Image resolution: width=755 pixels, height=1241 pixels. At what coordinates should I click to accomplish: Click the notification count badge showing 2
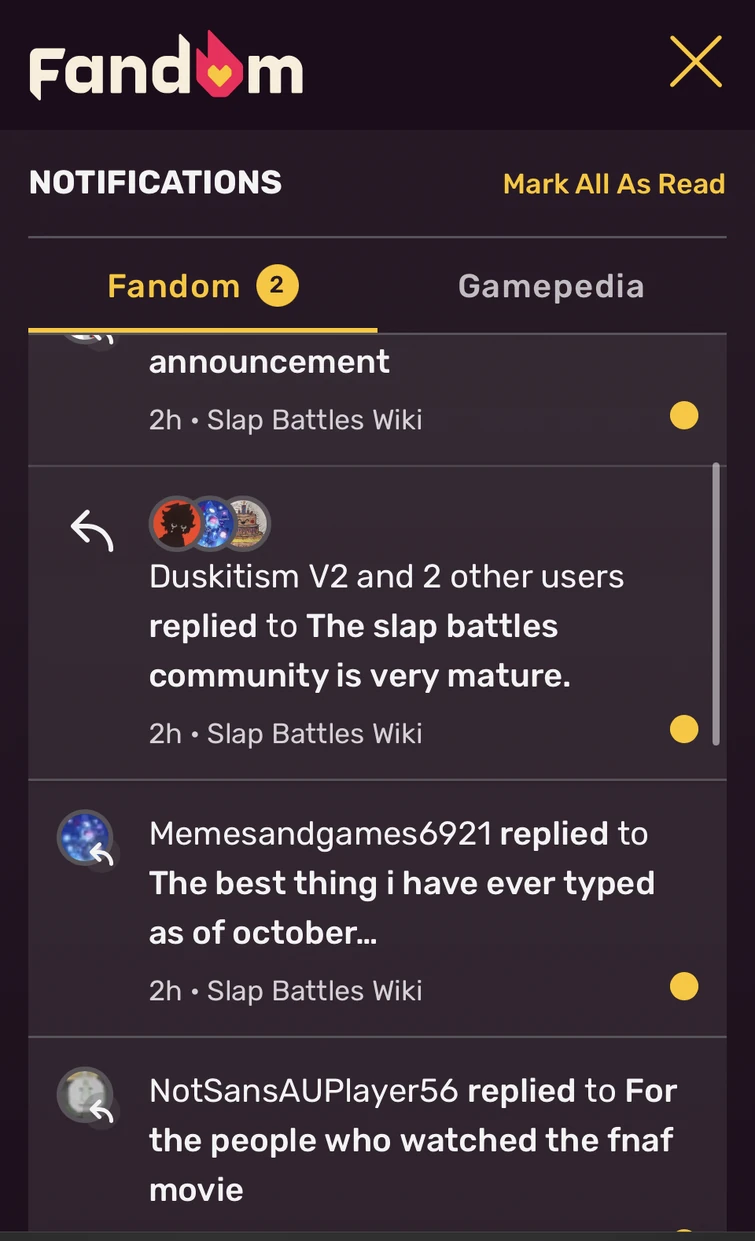pos(275,285)
